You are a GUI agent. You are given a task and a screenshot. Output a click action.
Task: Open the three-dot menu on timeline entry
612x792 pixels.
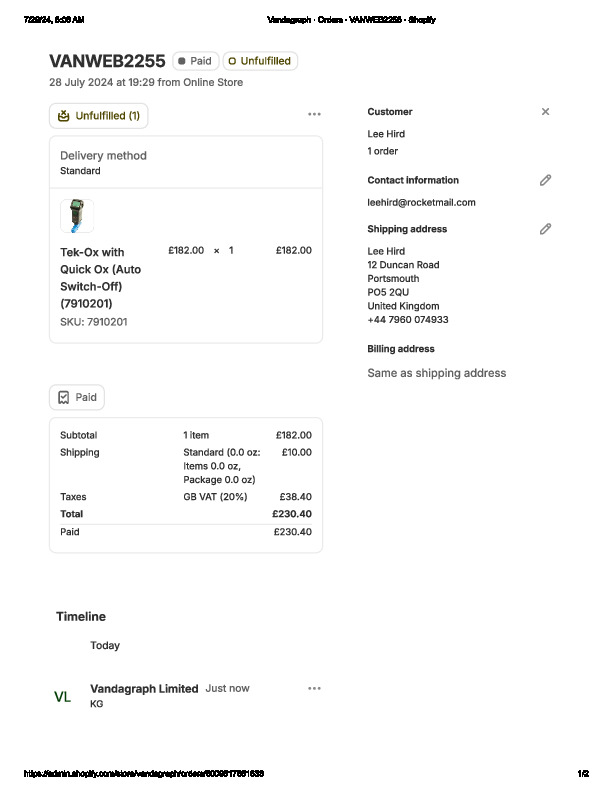pos(314,688)
